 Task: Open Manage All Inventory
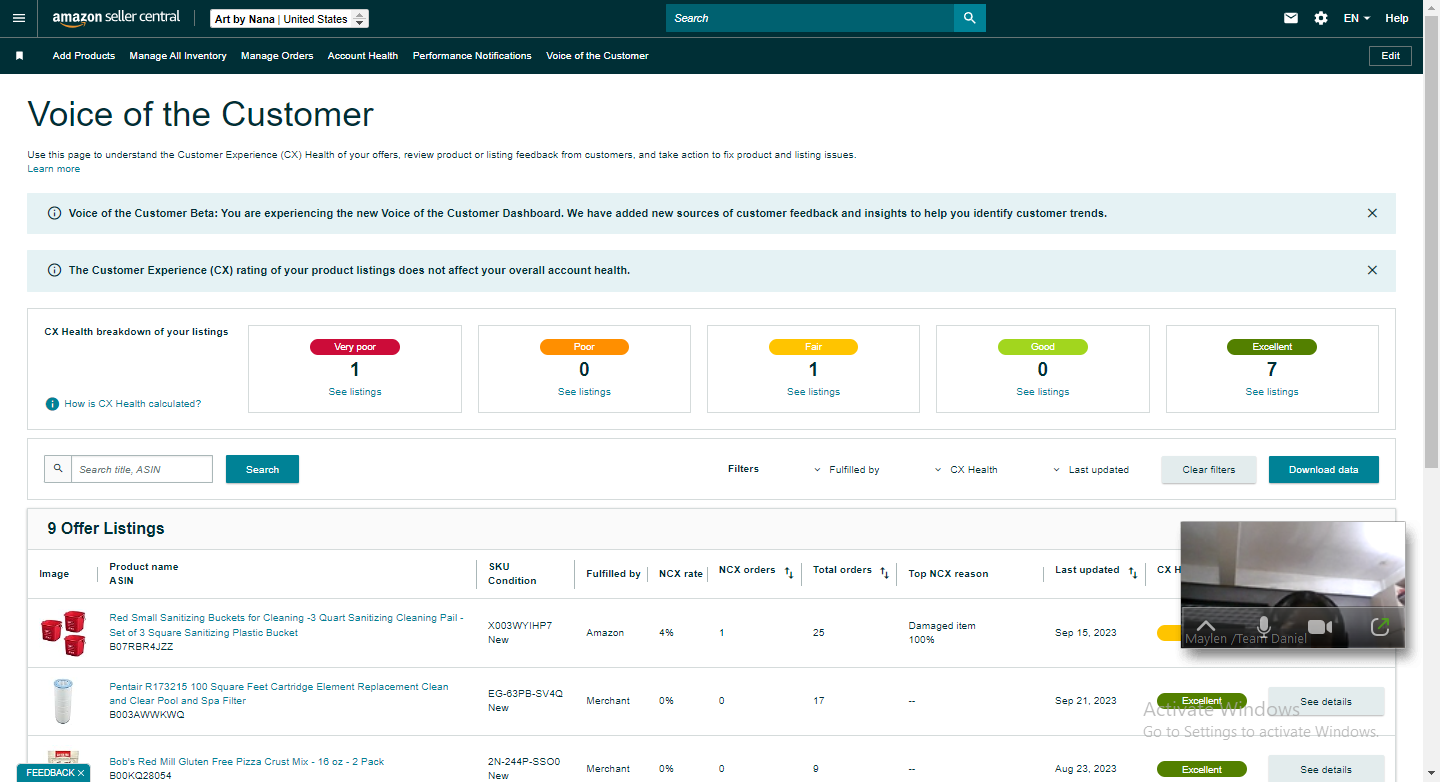click(x=178, y=56)
